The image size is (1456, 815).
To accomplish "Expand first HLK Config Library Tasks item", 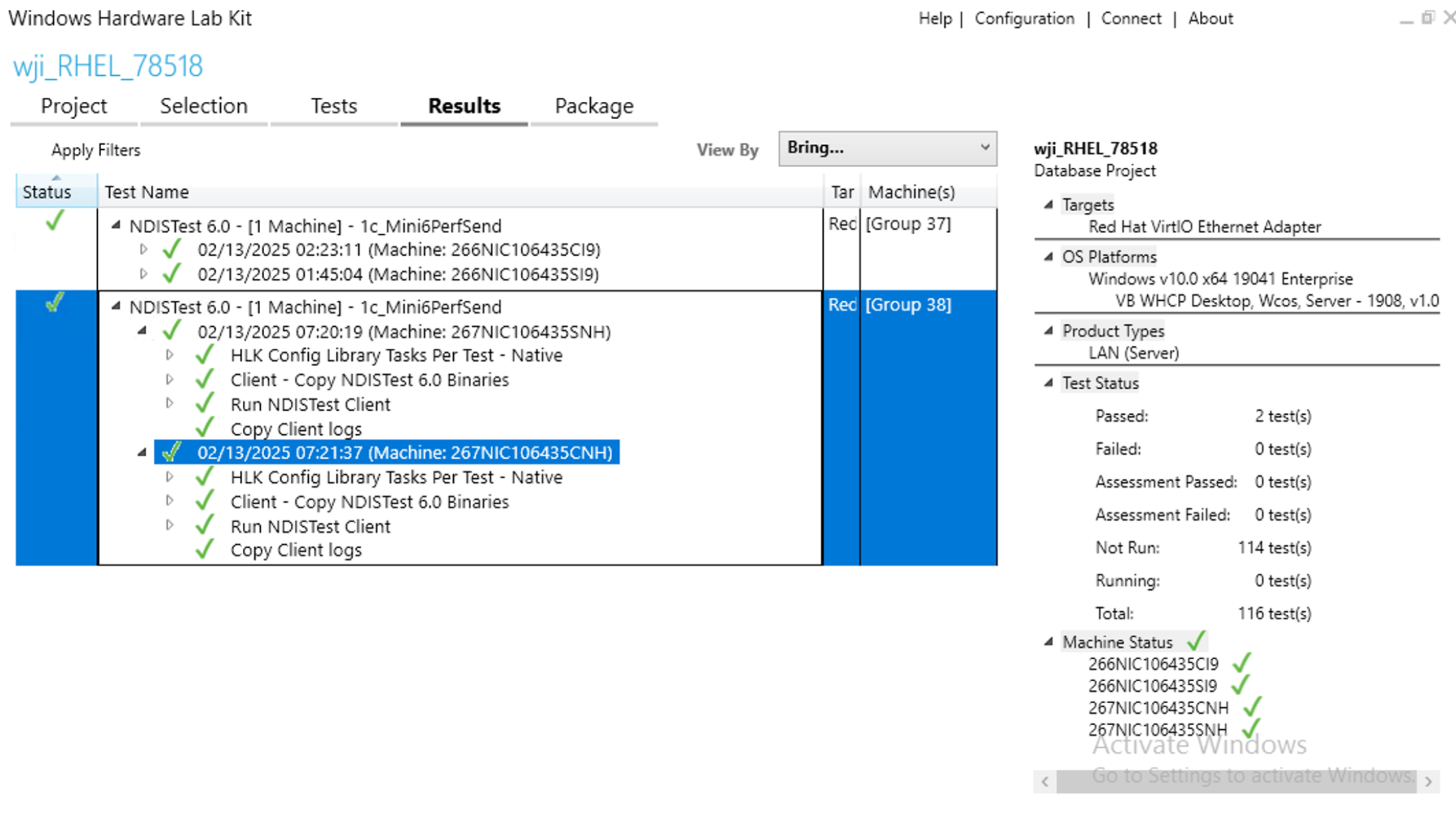I will coord(170,355).
